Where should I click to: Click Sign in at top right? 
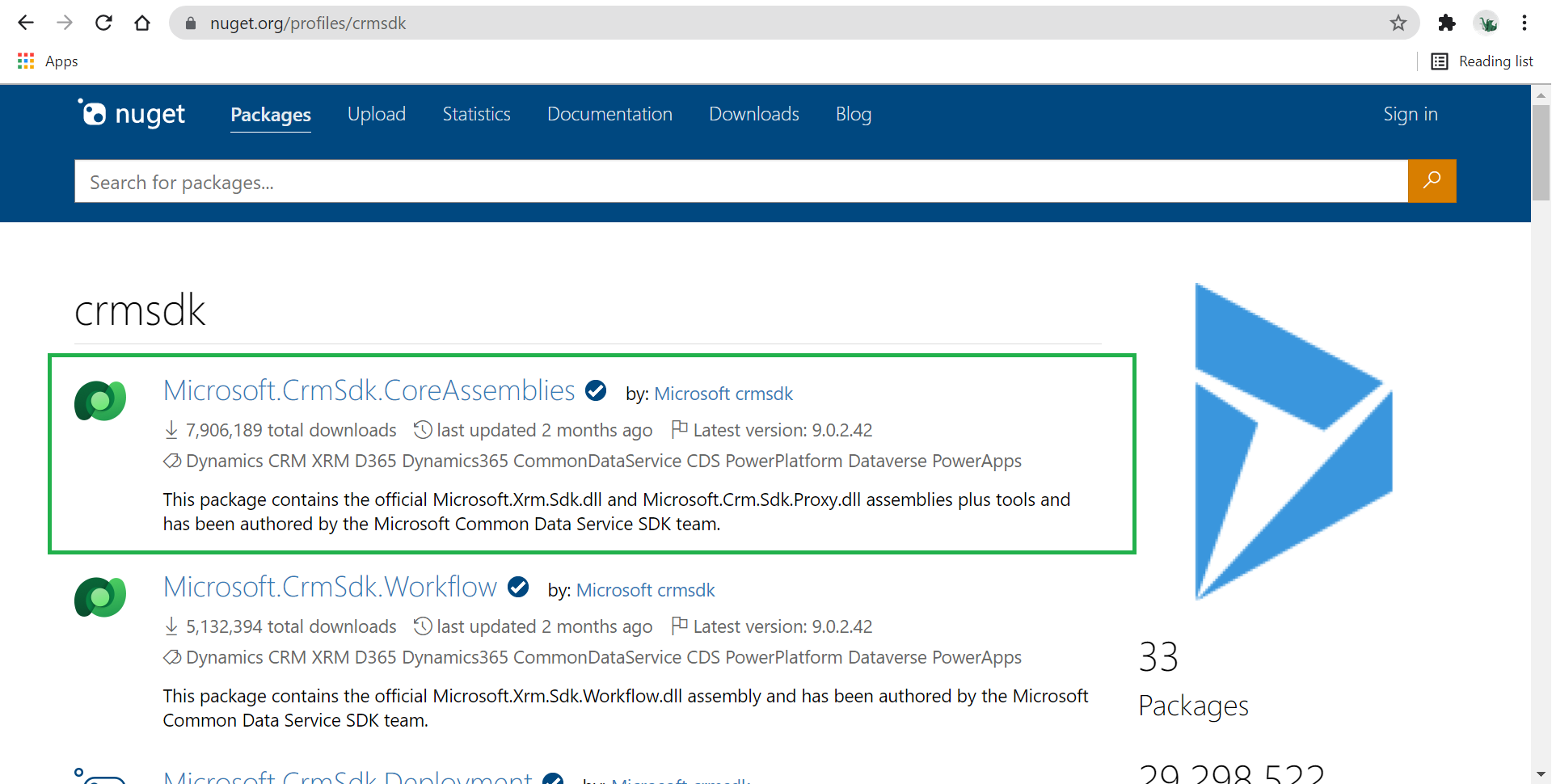point(1410,114)
